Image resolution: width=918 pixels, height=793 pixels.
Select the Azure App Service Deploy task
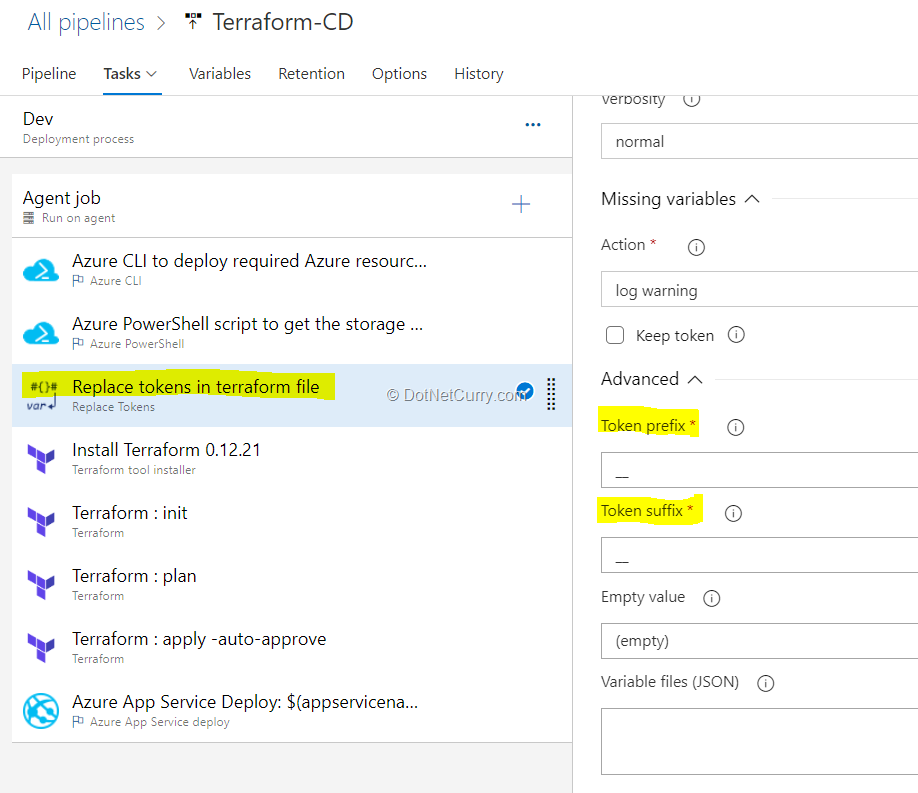coord(292,710)
